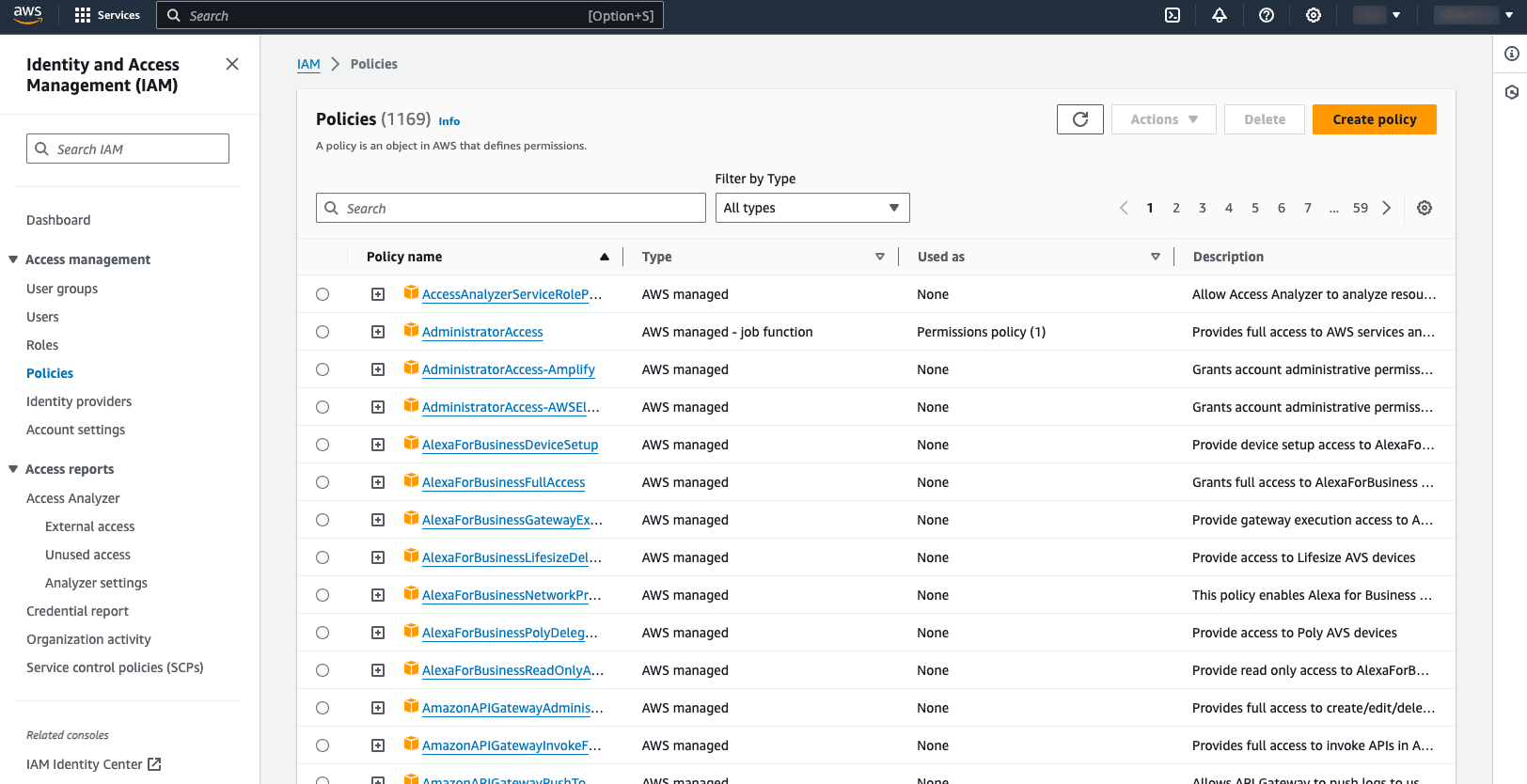Select radio button for AccessAnalyzerServiceRoleP…

pos(323,294)
